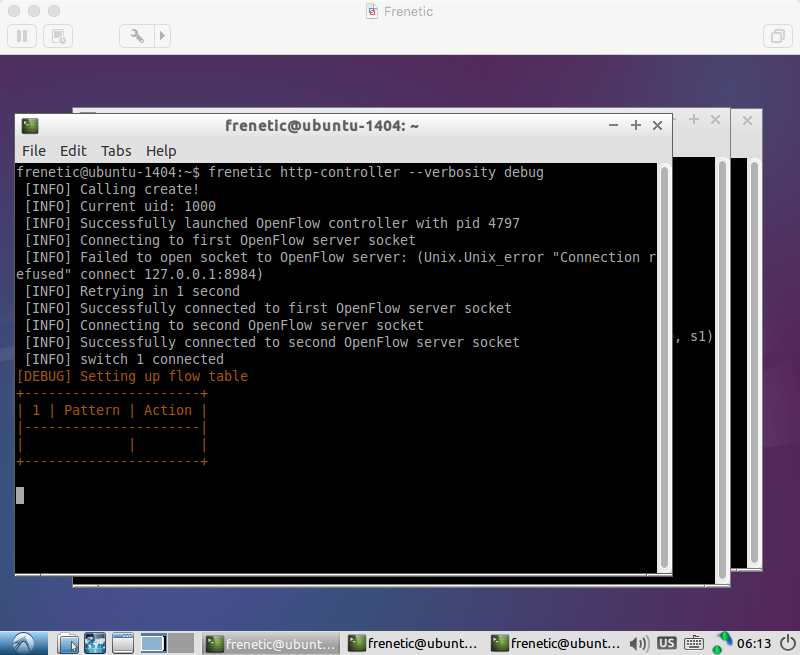This screenshot has height=655, width=800.
Task: Click the '[INFO] Retrying in 1 second' line
Action: (x=132, y=291)
